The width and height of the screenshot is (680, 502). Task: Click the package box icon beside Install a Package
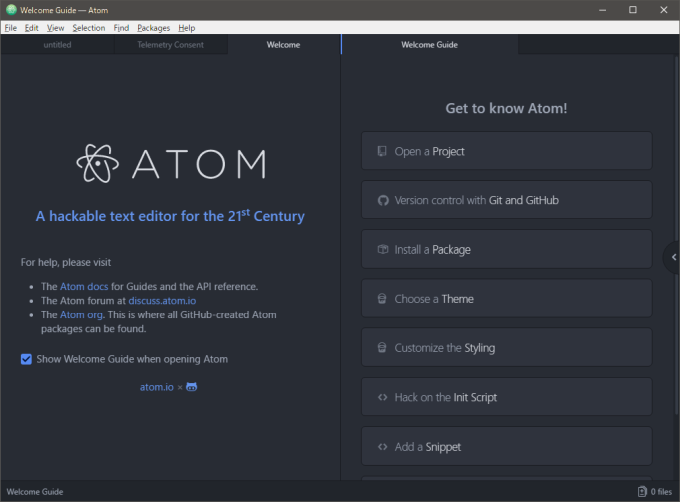coord(383,249)
